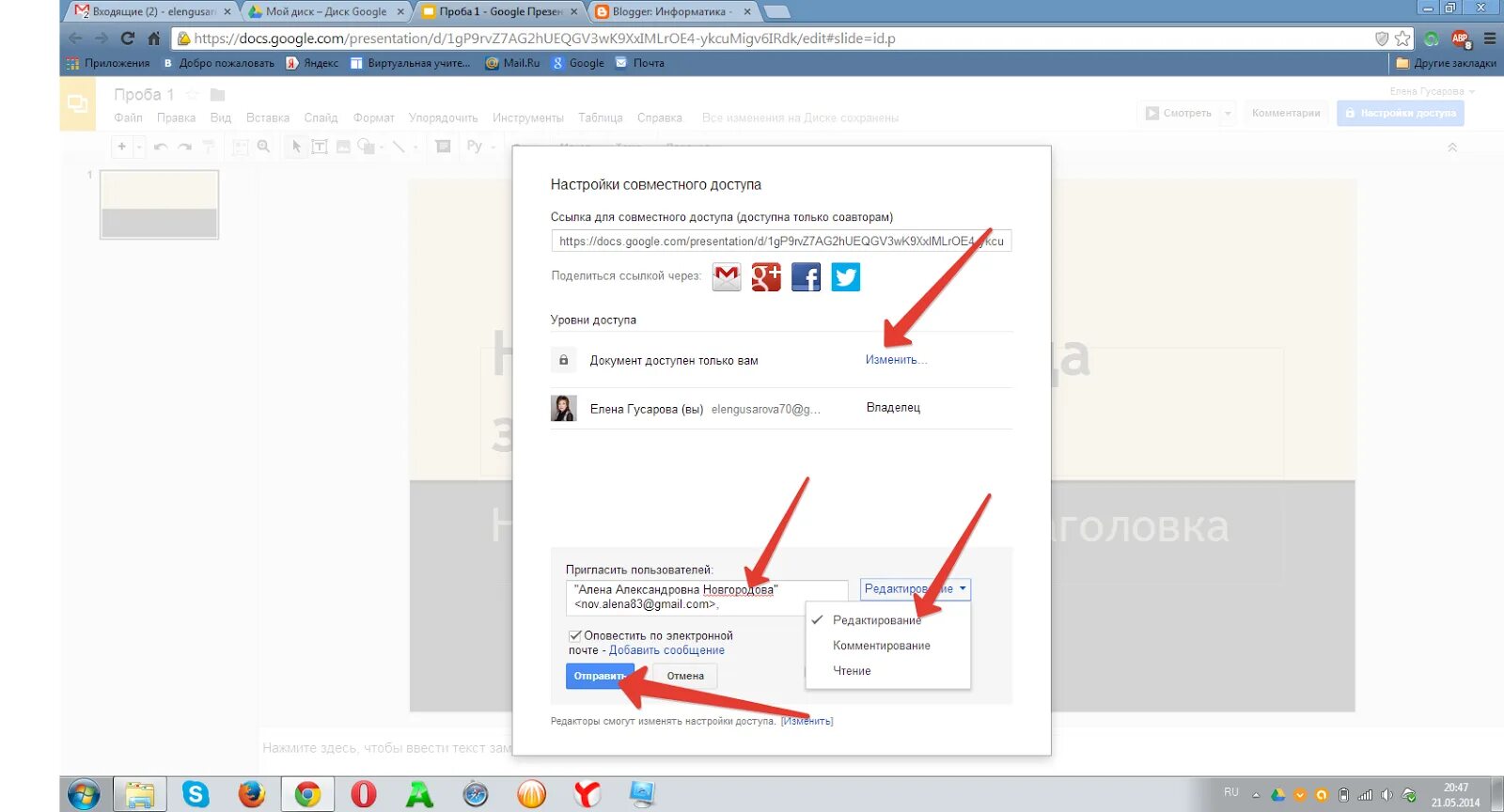Switch to the Входящие (2) Gmail tab
The image size is (1504, 812).
click(x=153, y=11)
